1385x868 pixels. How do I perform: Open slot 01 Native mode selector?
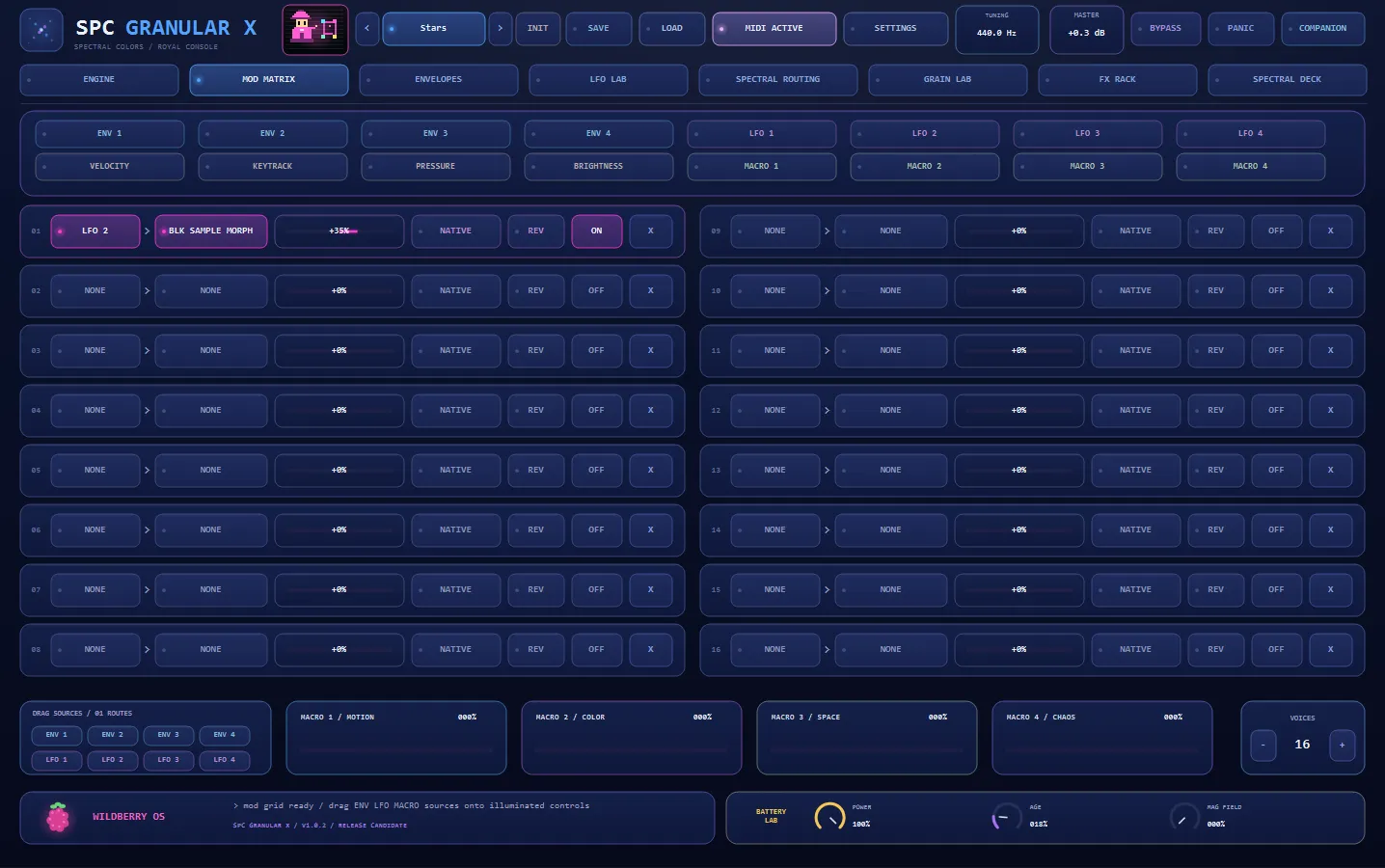click(x=456, y=231)
